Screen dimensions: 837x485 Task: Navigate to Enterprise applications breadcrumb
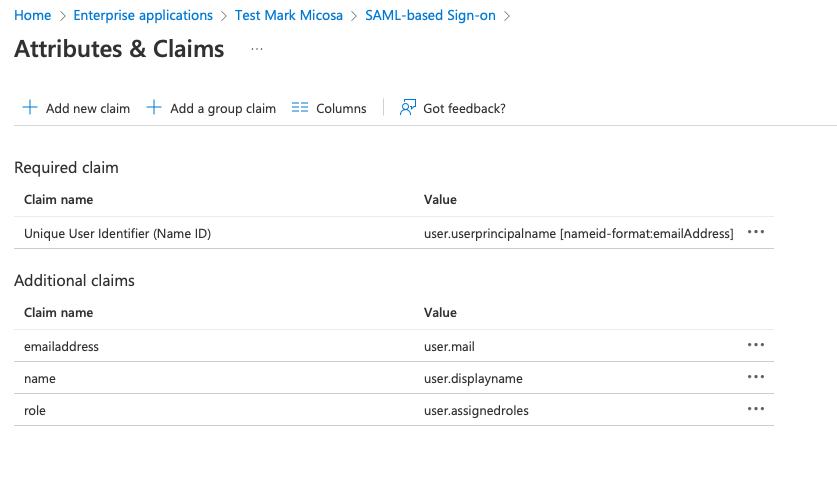(143, 16)
